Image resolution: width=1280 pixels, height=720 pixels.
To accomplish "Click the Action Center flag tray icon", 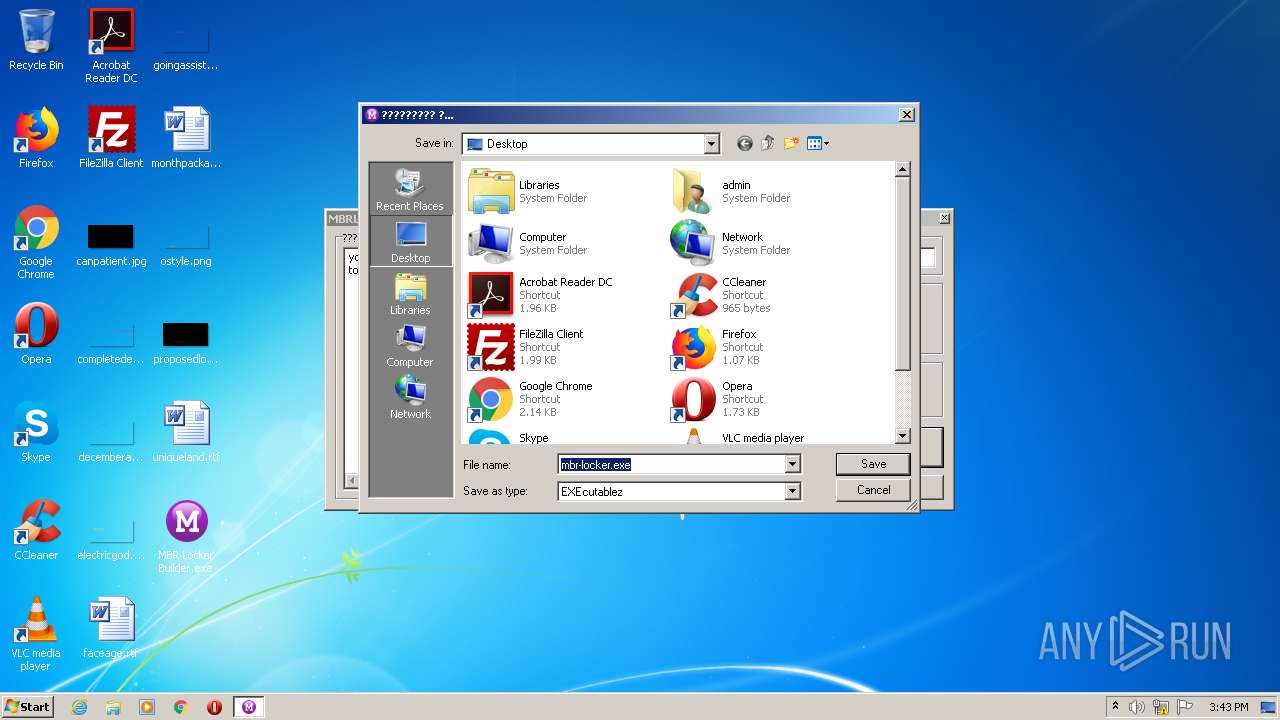I will coord(1185,707).
